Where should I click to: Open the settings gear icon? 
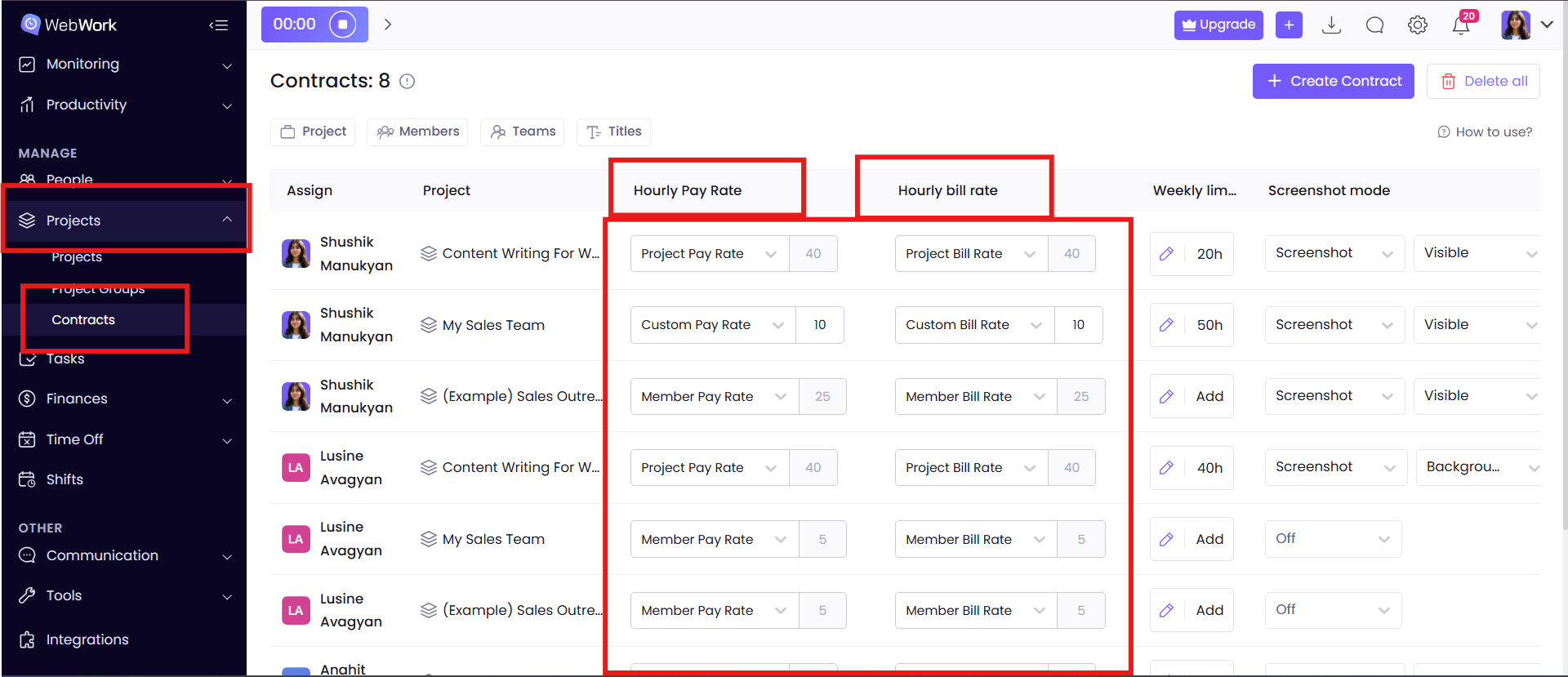(1418, 25)
